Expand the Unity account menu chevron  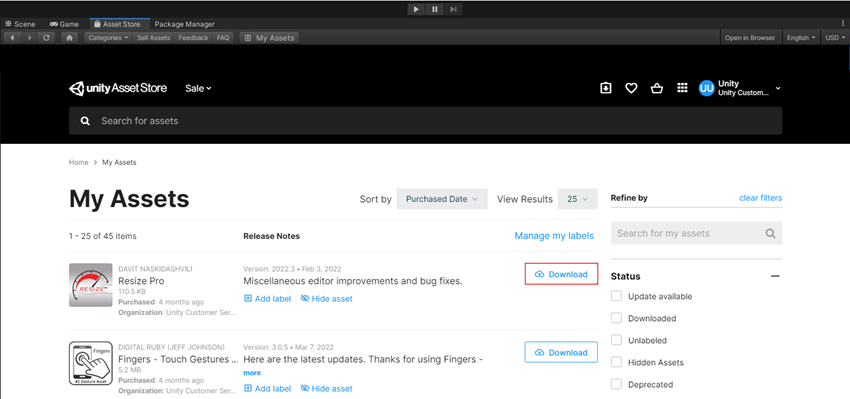point(778,88)
